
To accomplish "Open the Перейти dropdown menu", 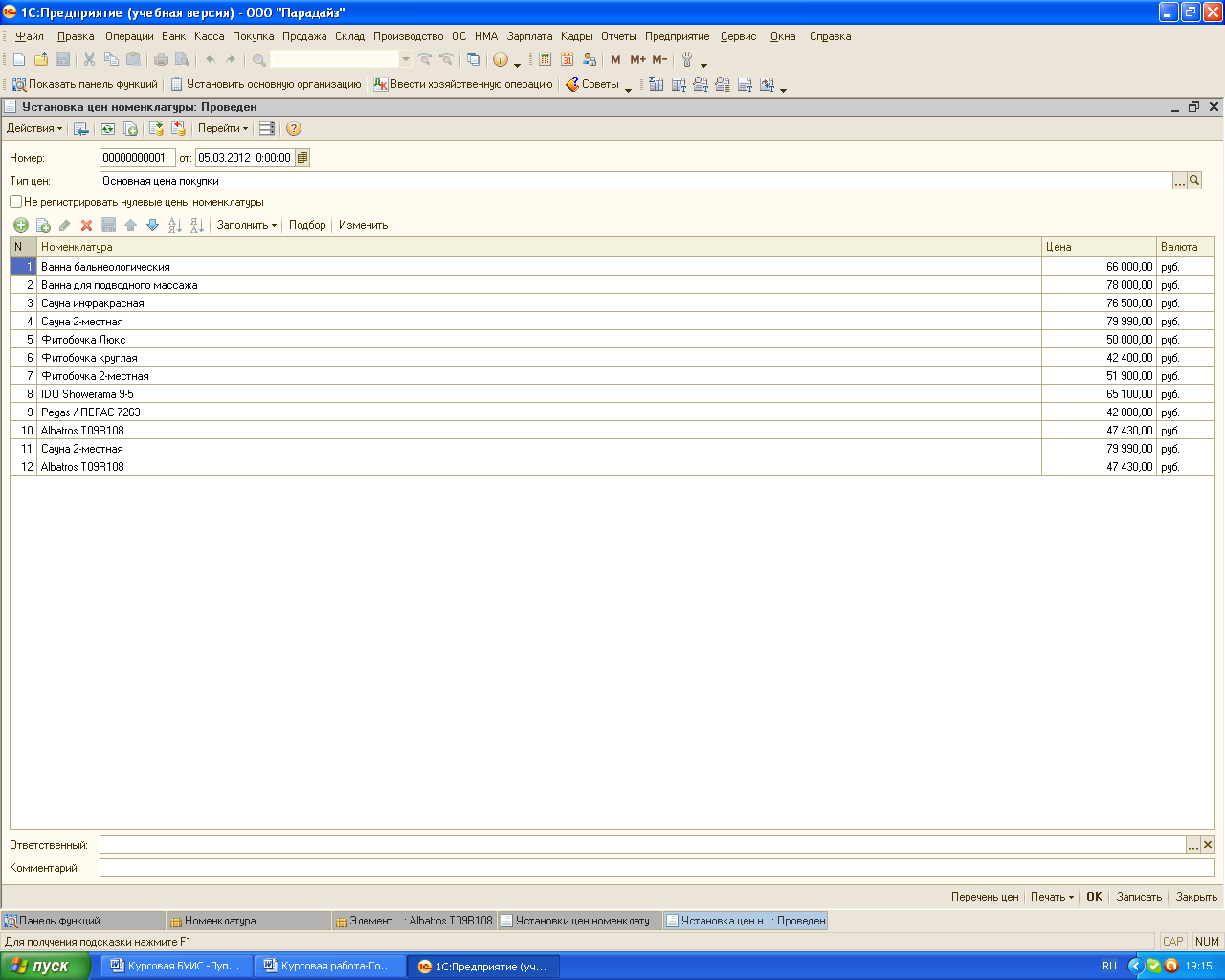I will (x=223, y=128).
